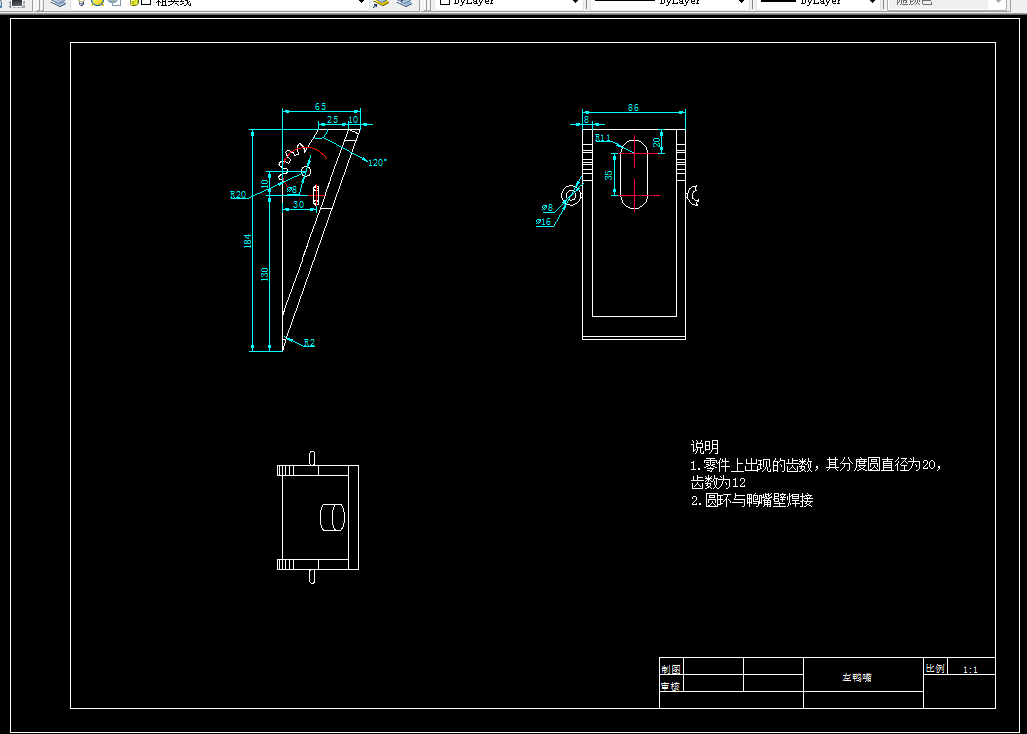The image size is (1027, 734).
Task: Select note 2.圆环与鸭嘴壁焊接
Action: tap(752, 500)
